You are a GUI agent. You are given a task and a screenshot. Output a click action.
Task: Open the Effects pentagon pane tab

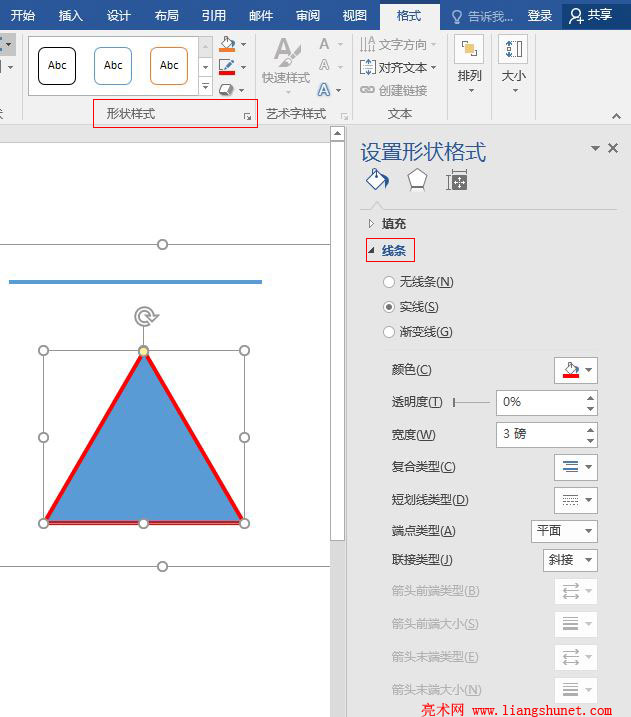pos(417,180)
